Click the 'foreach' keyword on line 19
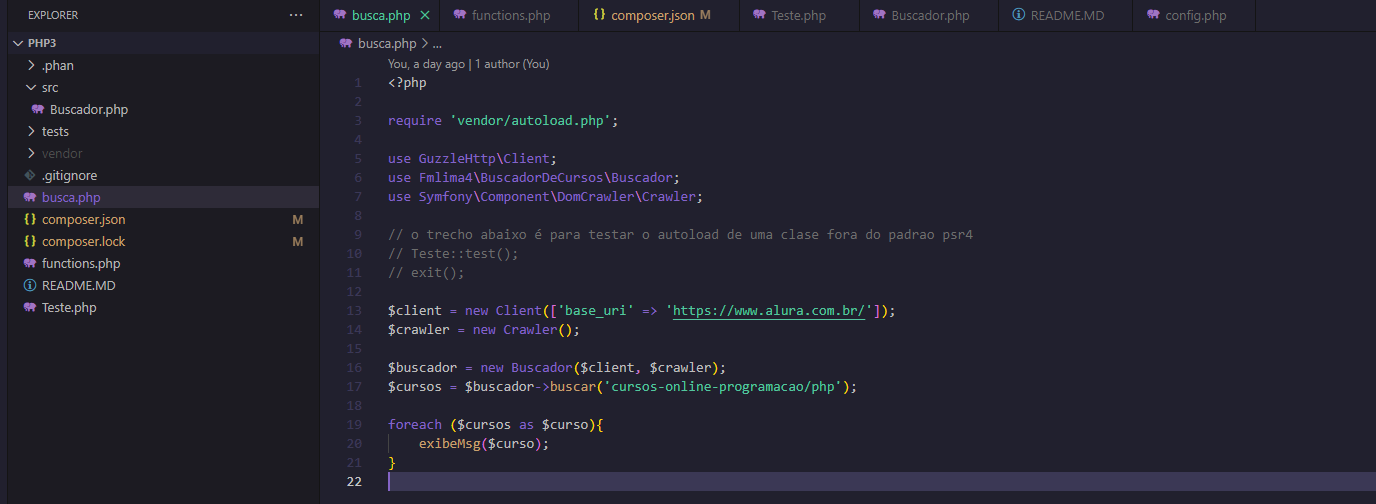 coord(415,425)
